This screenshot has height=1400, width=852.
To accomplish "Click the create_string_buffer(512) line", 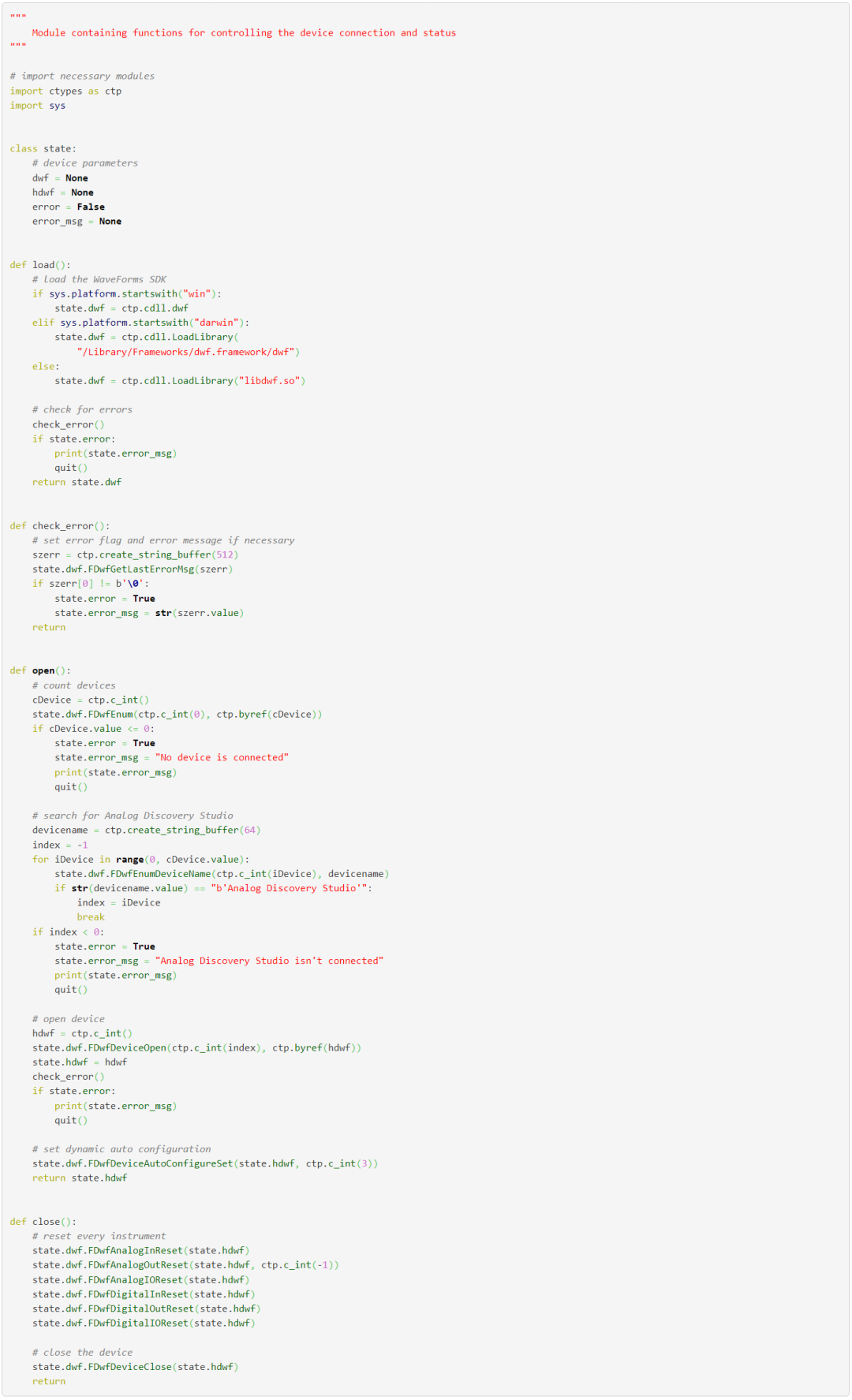I will [135, 554].
